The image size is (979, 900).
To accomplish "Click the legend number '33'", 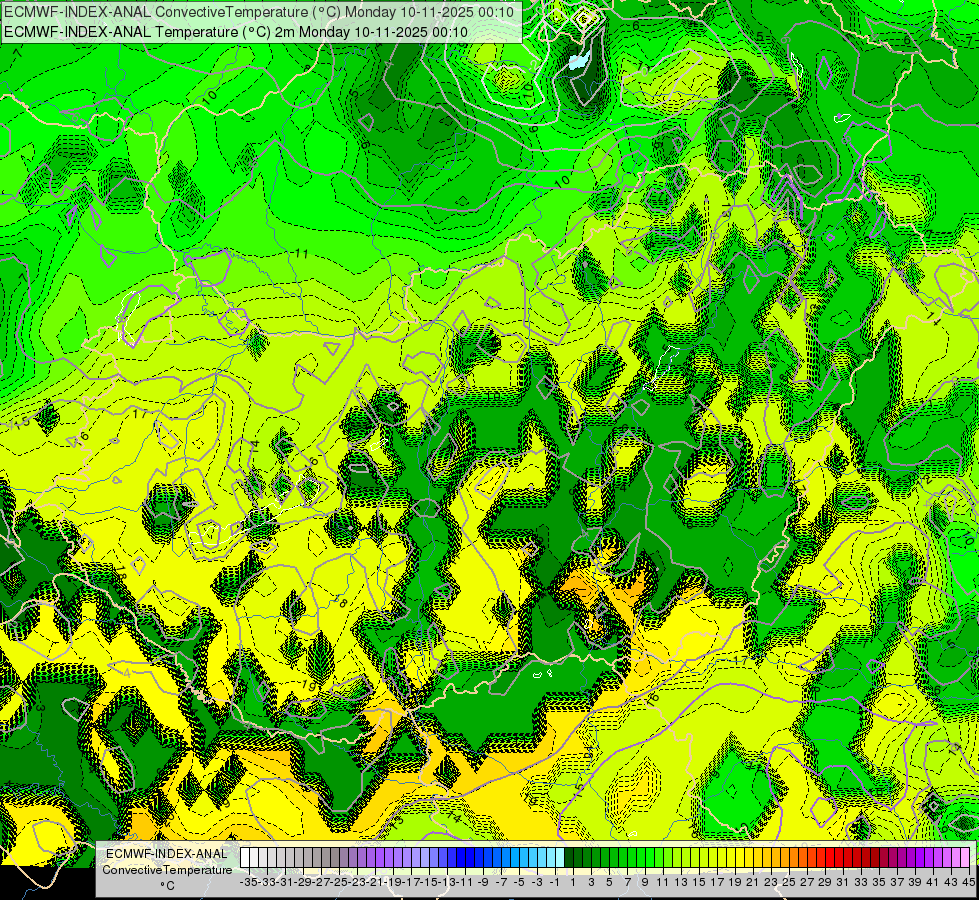I will [861, 882].
